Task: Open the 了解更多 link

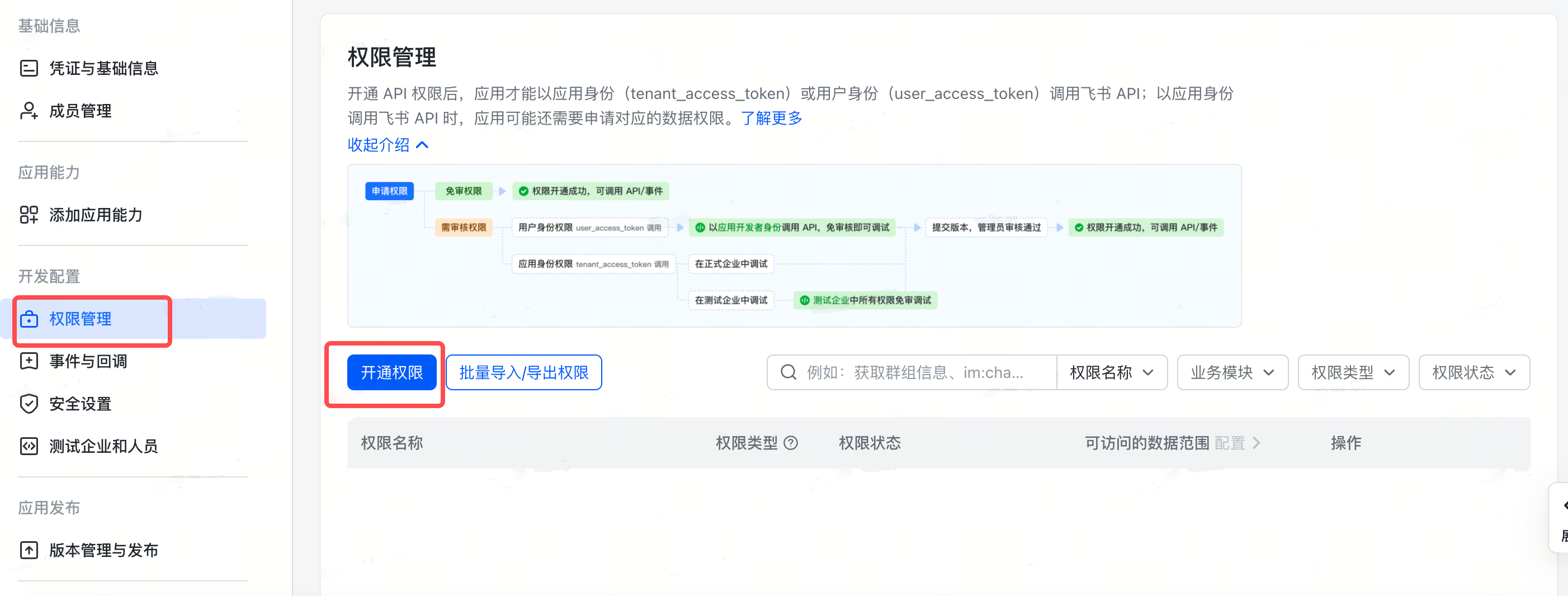Action: 771,118
